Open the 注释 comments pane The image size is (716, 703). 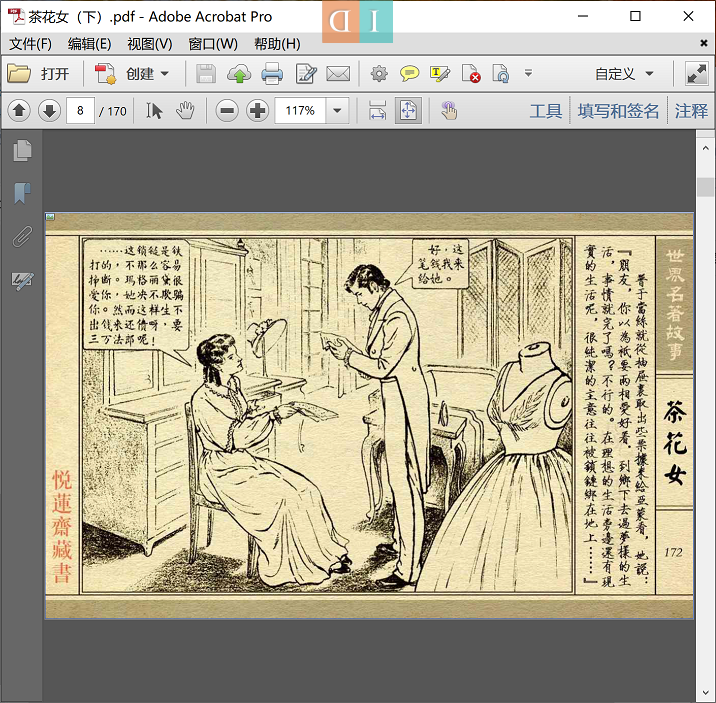click(691, 111)
